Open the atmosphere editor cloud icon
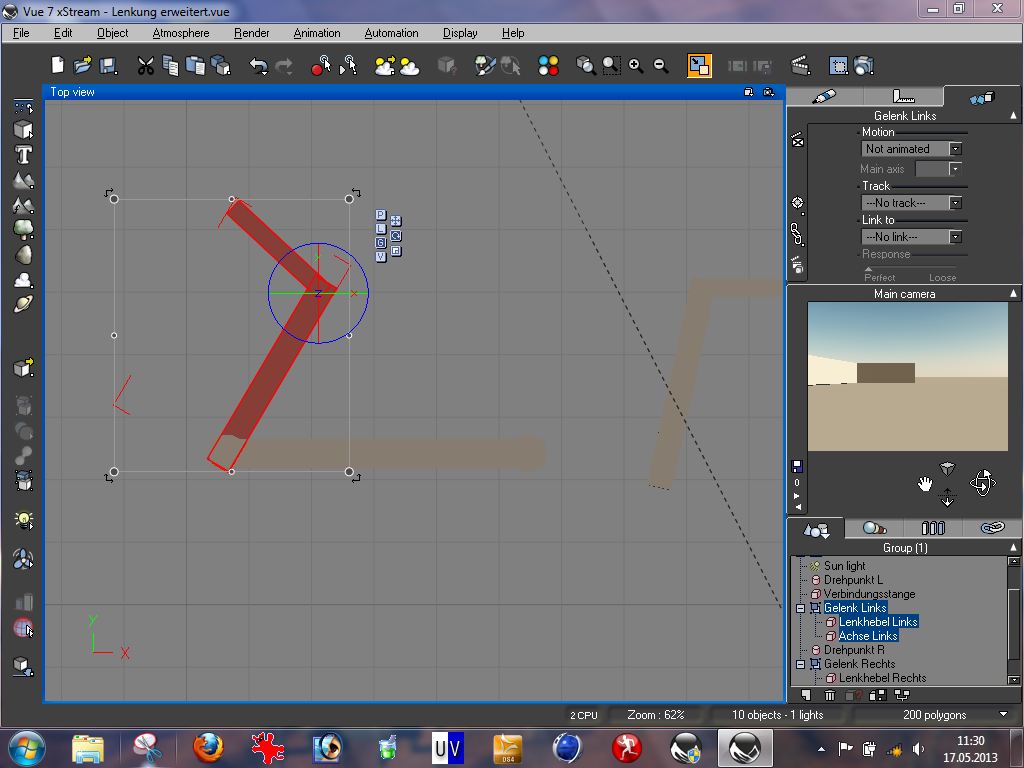1024x768 pixels. tap(409, 66)
